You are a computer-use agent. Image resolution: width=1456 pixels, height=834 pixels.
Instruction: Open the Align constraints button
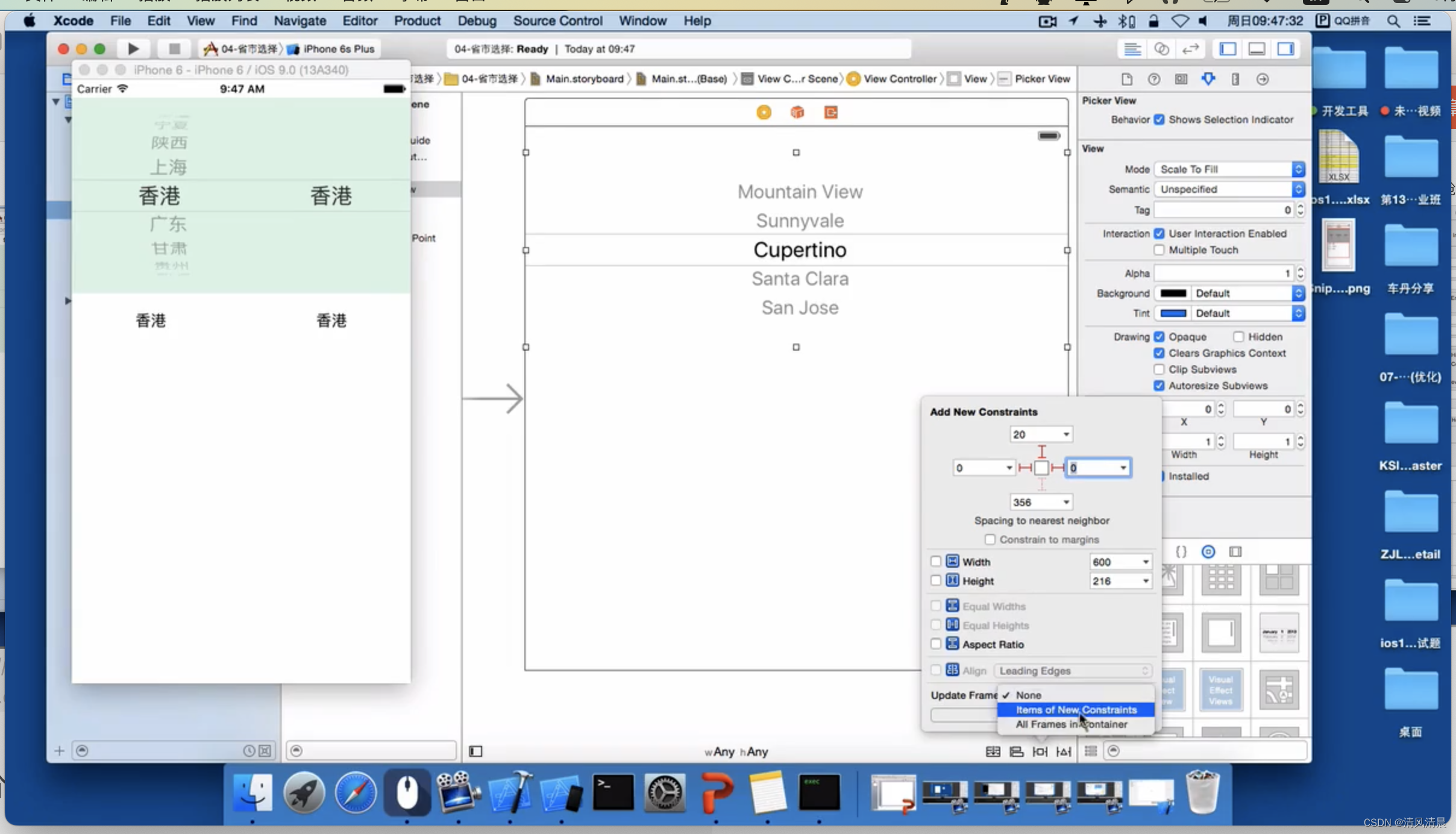1016,751
